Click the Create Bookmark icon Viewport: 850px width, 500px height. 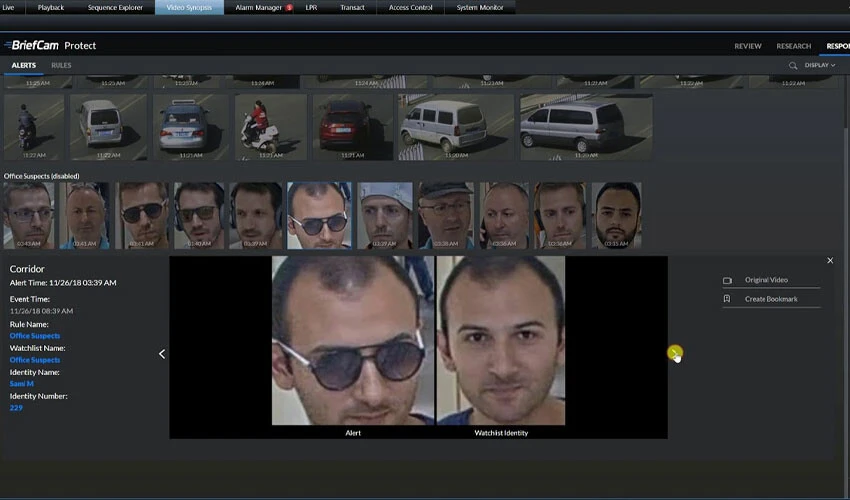tap(727, 299)
